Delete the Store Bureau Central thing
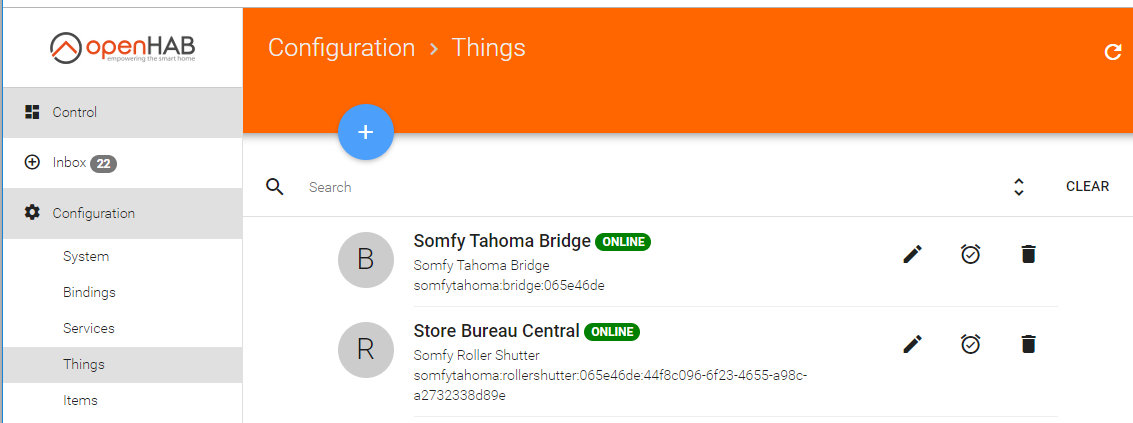Viewport: 1133px width, 423px height. point(1028,344)
